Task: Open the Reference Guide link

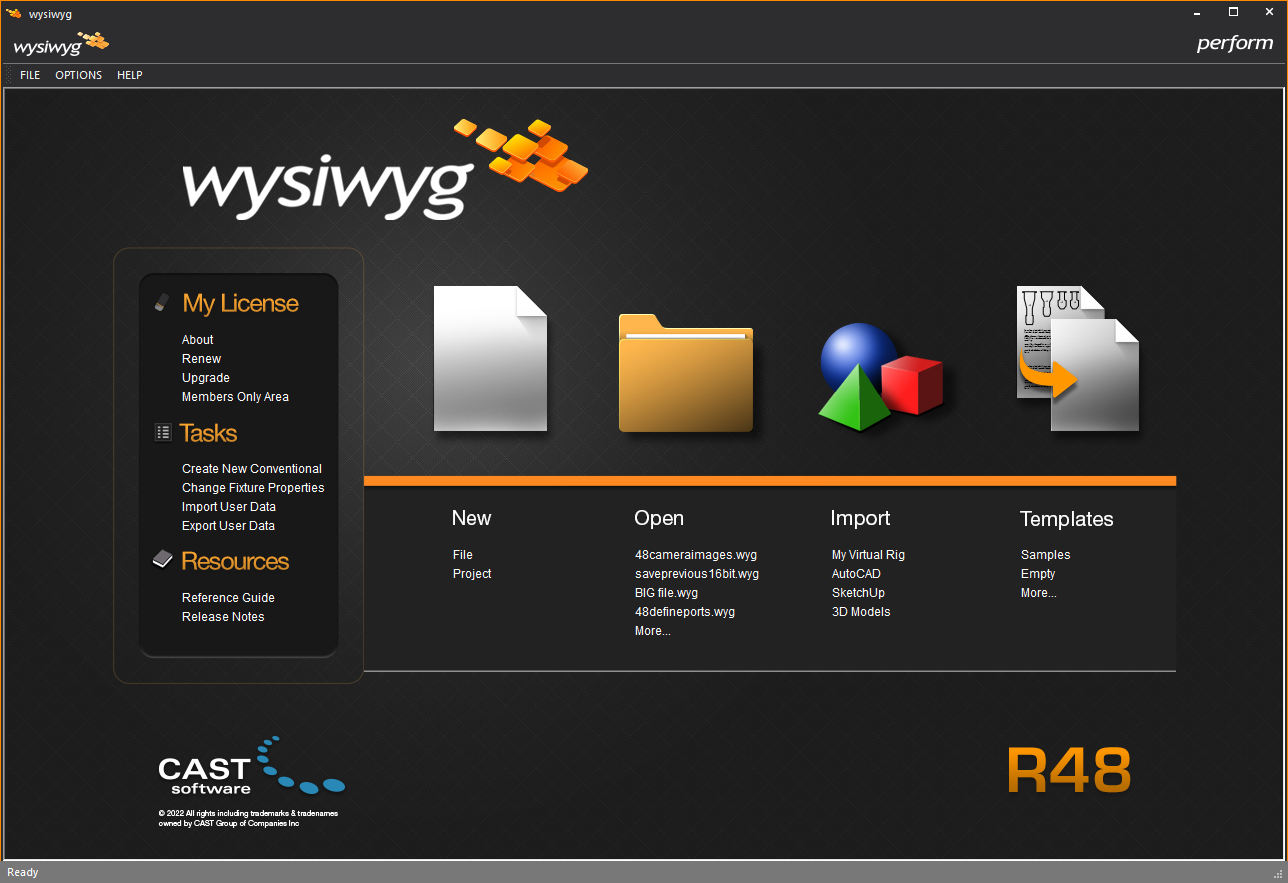Action: tap(228, 598)
